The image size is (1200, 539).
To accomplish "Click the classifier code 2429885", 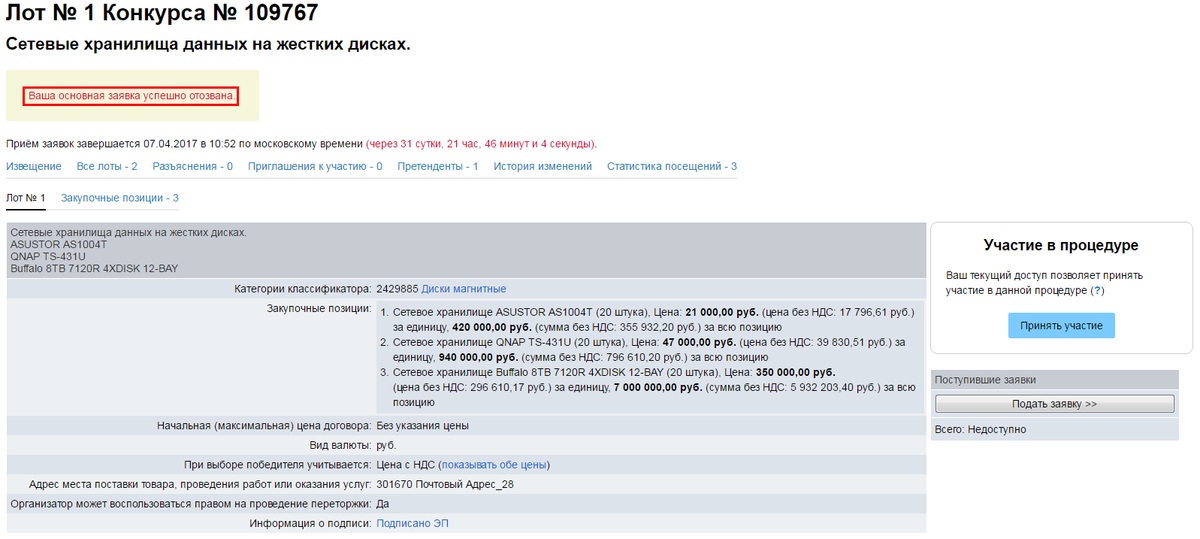I will (x=397, y=289).
